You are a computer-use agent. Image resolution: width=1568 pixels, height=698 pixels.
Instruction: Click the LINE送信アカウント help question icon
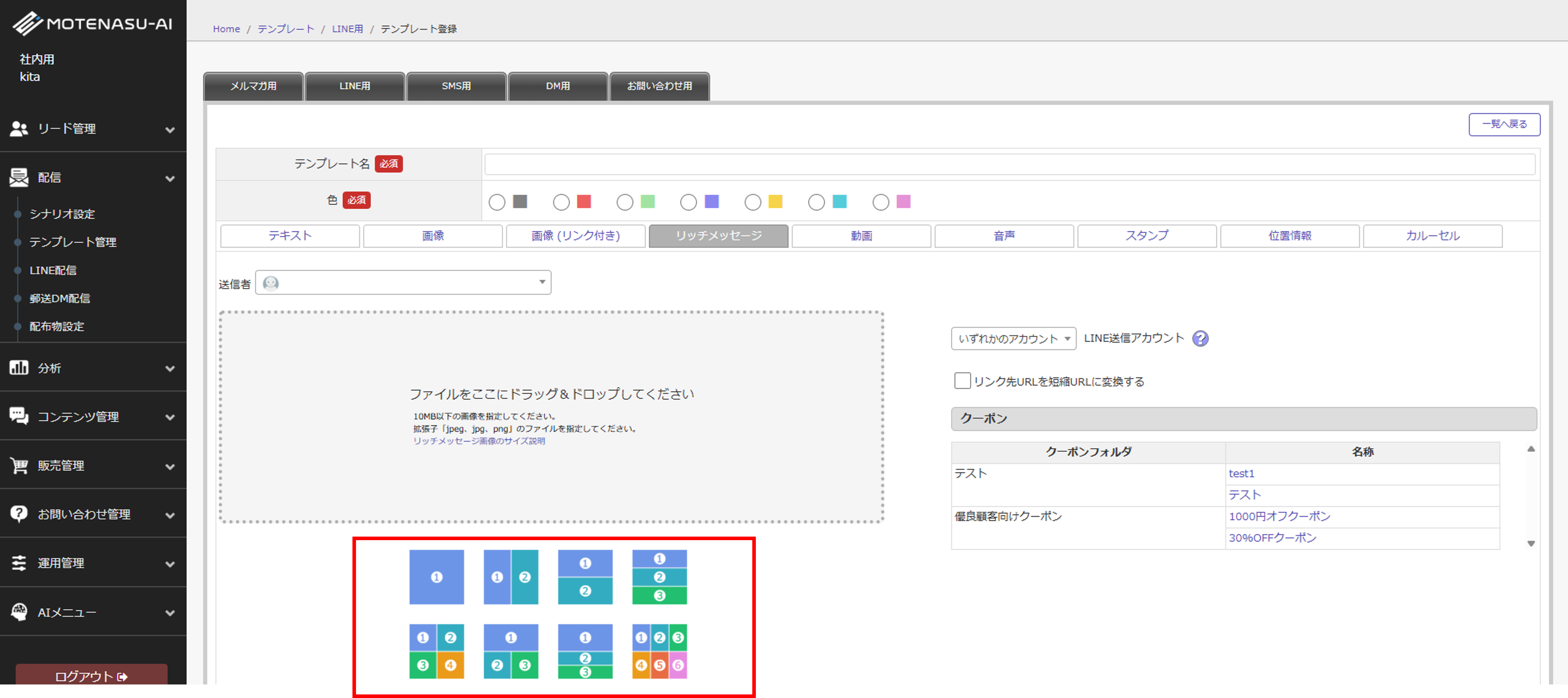click(1200, 338)
